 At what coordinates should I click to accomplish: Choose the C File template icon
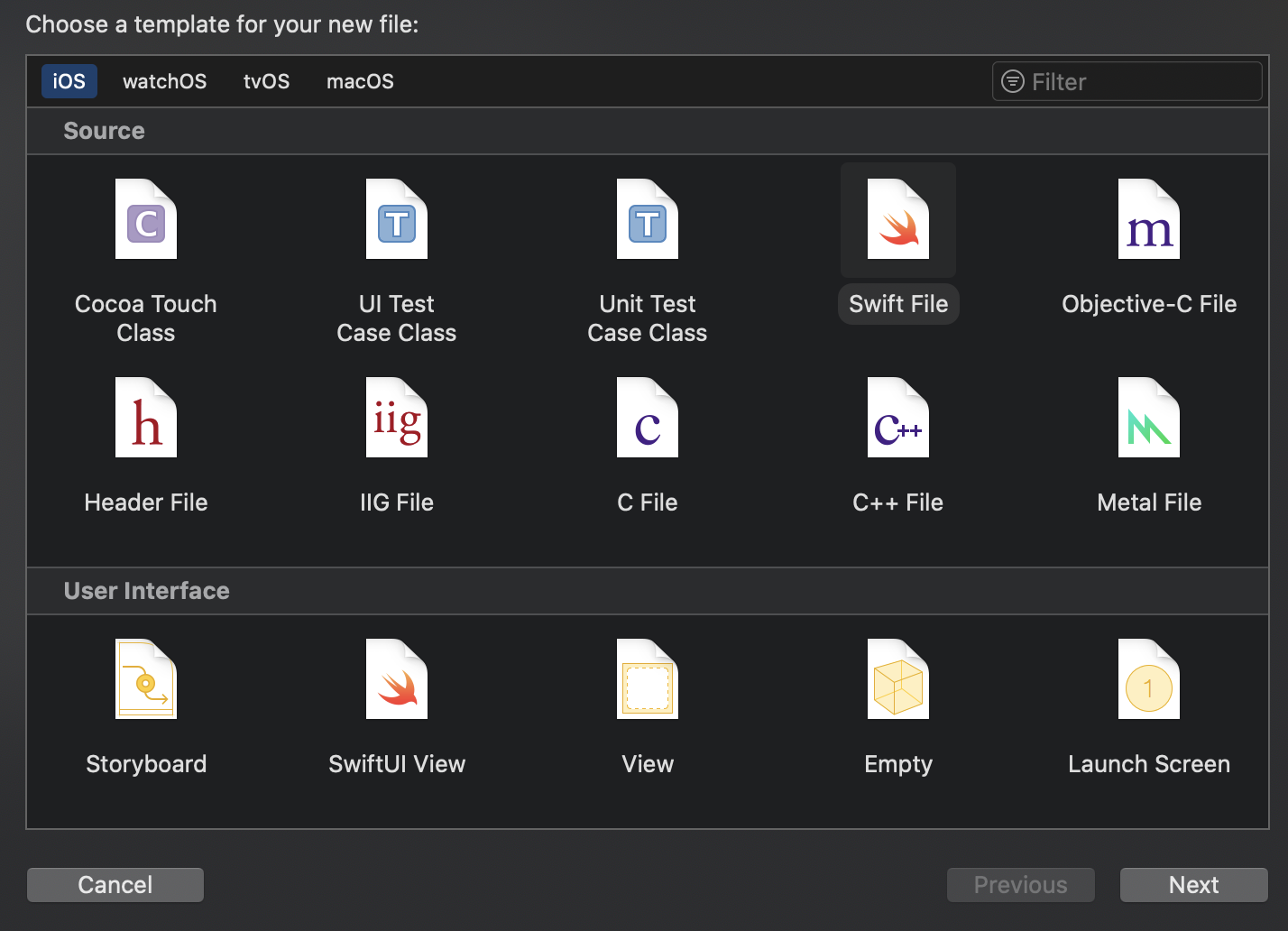click(x=648, y=418)
